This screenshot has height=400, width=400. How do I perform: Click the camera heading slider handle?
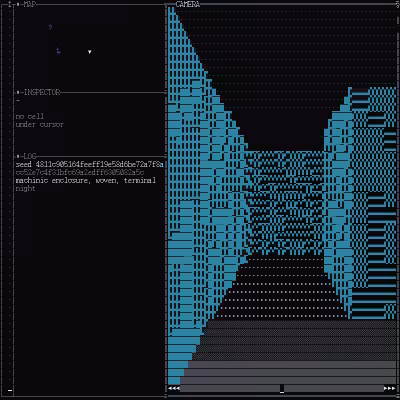coord(282,388)
